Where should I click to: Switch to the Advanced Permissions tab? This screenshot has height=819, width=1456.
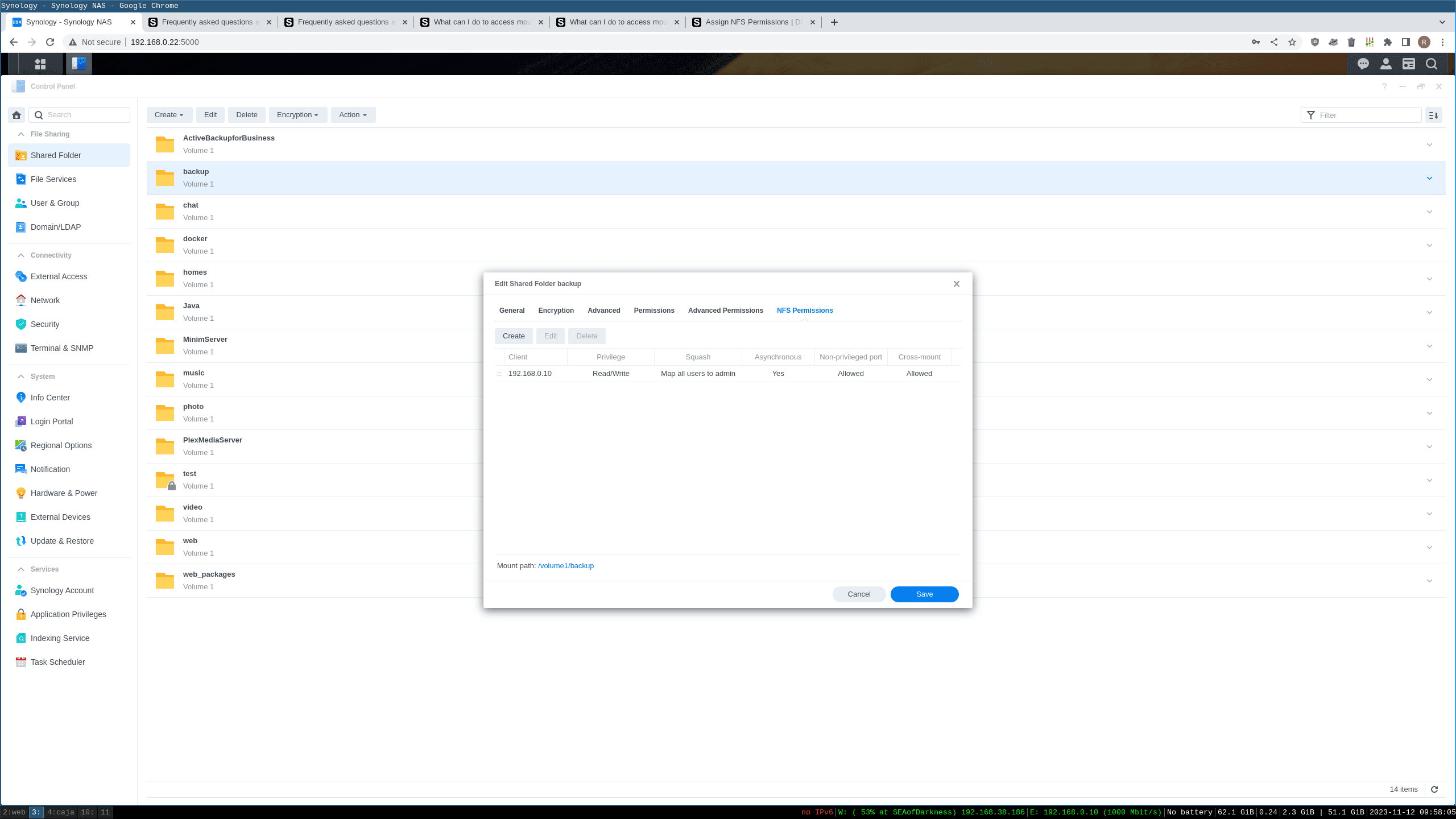(x=726, y=311)
